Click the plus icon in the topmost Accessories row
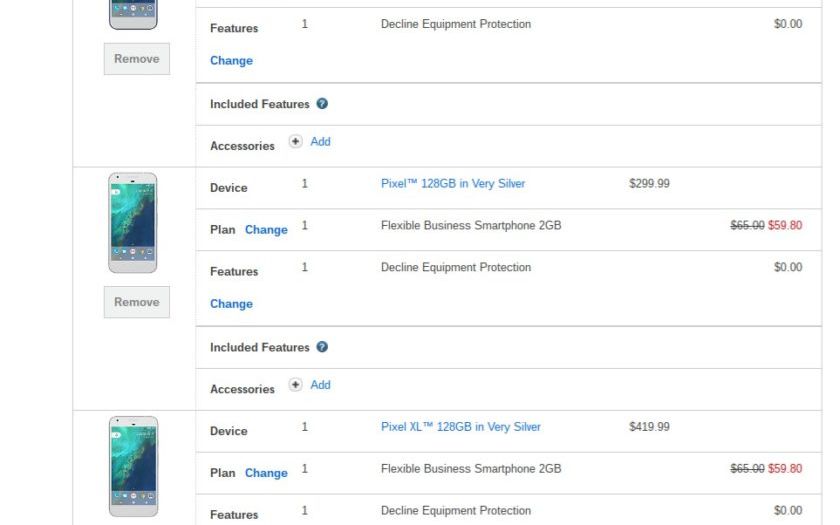This screenshot has width=840, height=525. [x=295, y=142]
